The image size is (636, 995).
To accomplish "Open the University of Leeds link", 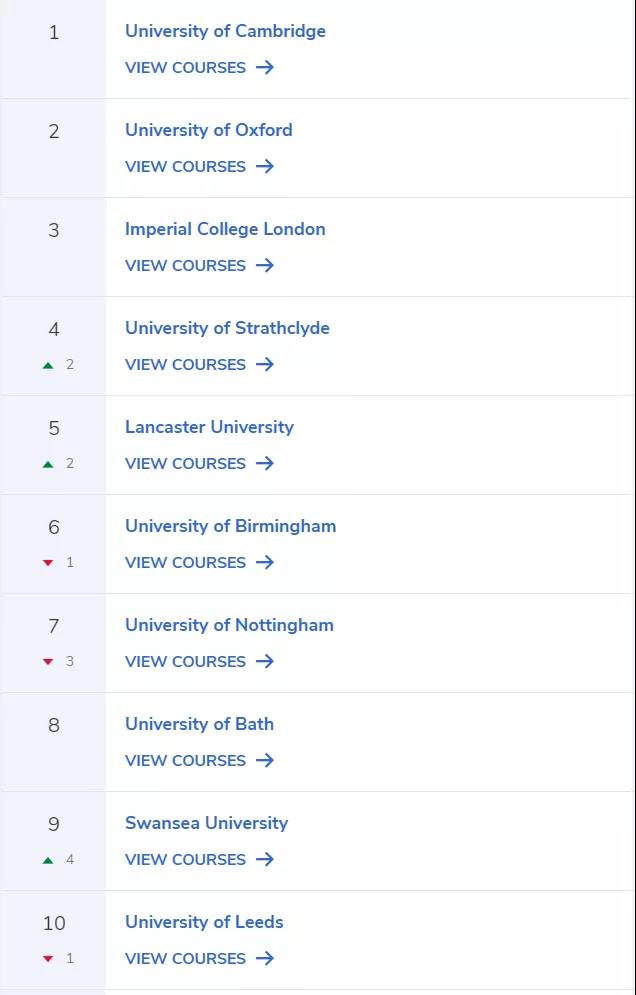I will pos(204,922).
